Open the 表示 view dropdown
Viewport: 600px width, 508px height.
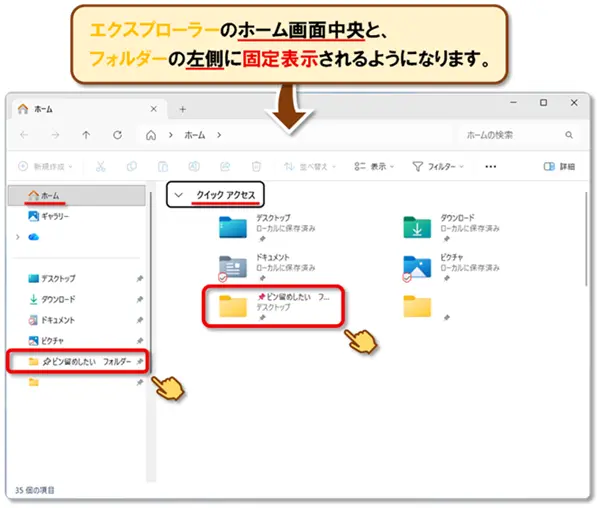tap(374, 166)
